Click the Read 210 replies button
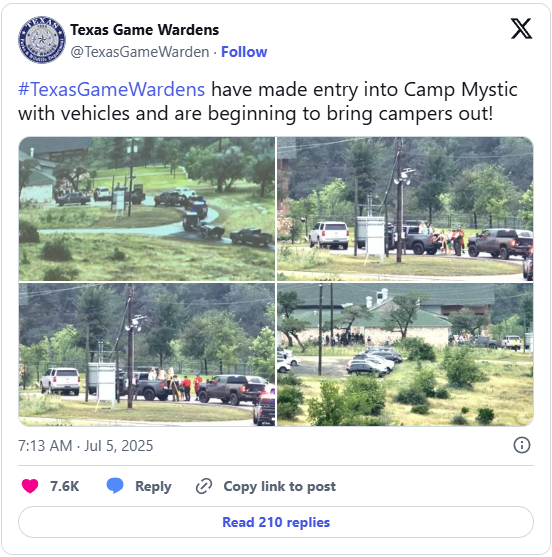Screen dimensions: 552x557 pyautogui.click(x=276, y=522)
